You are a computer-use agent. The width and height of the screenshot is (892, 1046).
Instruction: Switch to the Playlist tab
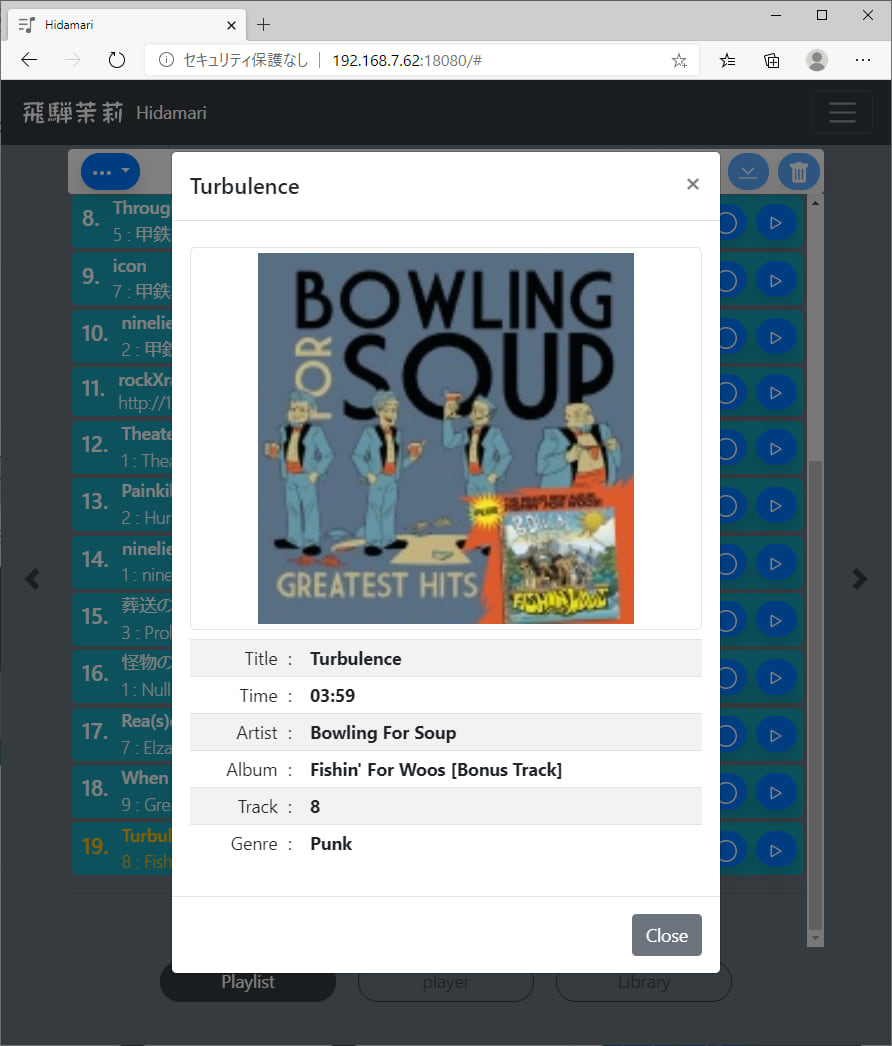(x=248, y=982)
